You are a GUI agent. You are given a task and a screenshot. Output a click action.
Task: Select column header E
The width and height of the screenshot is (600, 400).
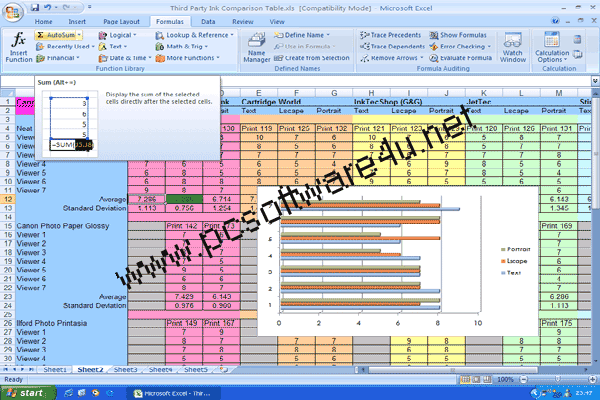[259, 93]
